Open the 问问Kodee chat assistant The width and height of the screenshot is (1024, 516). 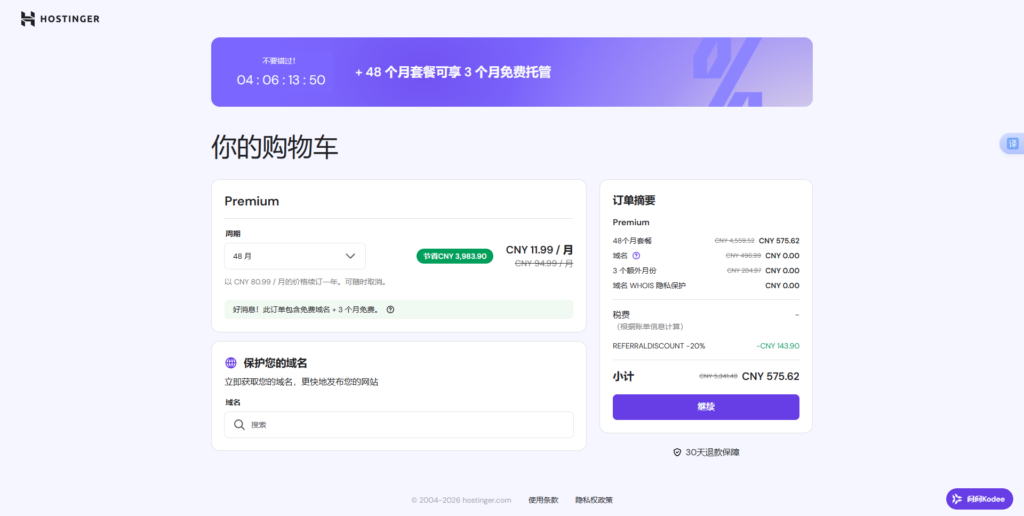[979, 499]
